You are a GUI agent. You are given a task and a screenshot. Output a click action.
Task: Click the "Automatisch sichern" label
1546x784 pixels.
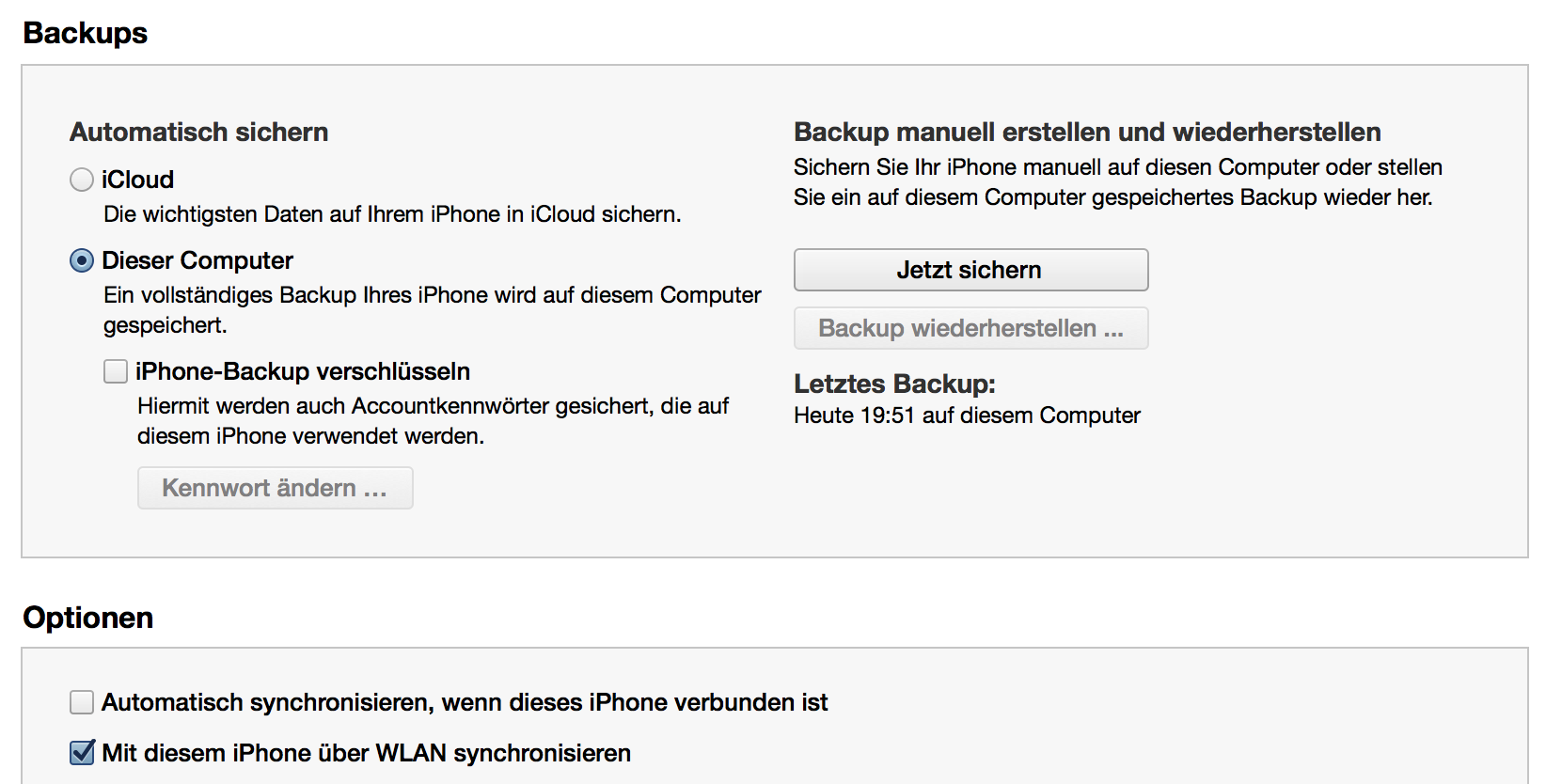coord(198,132)
